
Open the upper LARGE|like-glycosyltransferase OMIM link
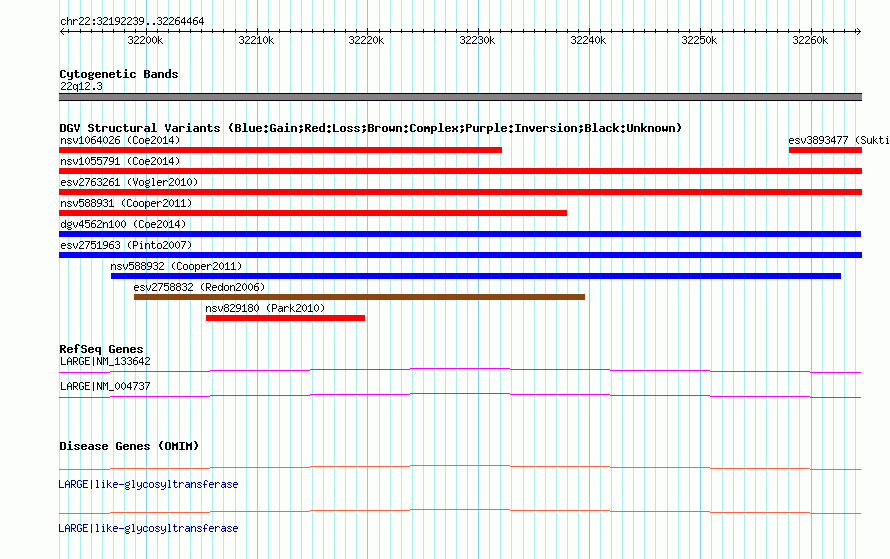[148, 484]
